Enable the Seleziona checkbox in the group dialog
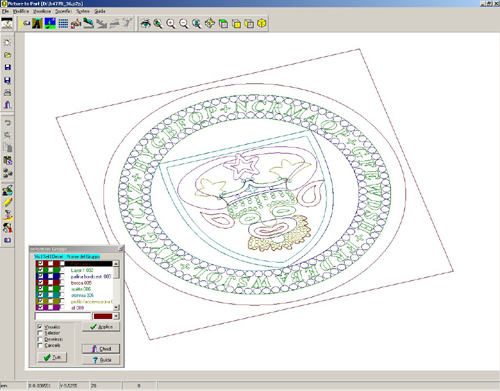 pos(40,333)
